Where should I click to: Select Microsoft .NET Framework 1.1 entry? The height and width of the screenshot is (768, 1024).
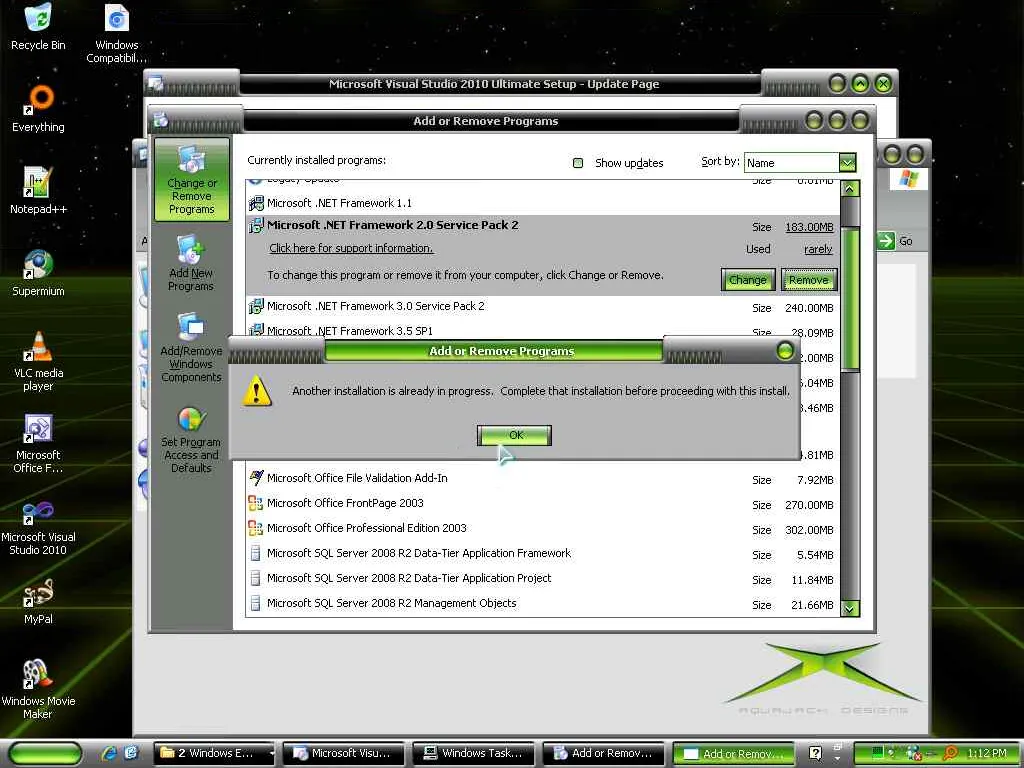coord(542,203)
